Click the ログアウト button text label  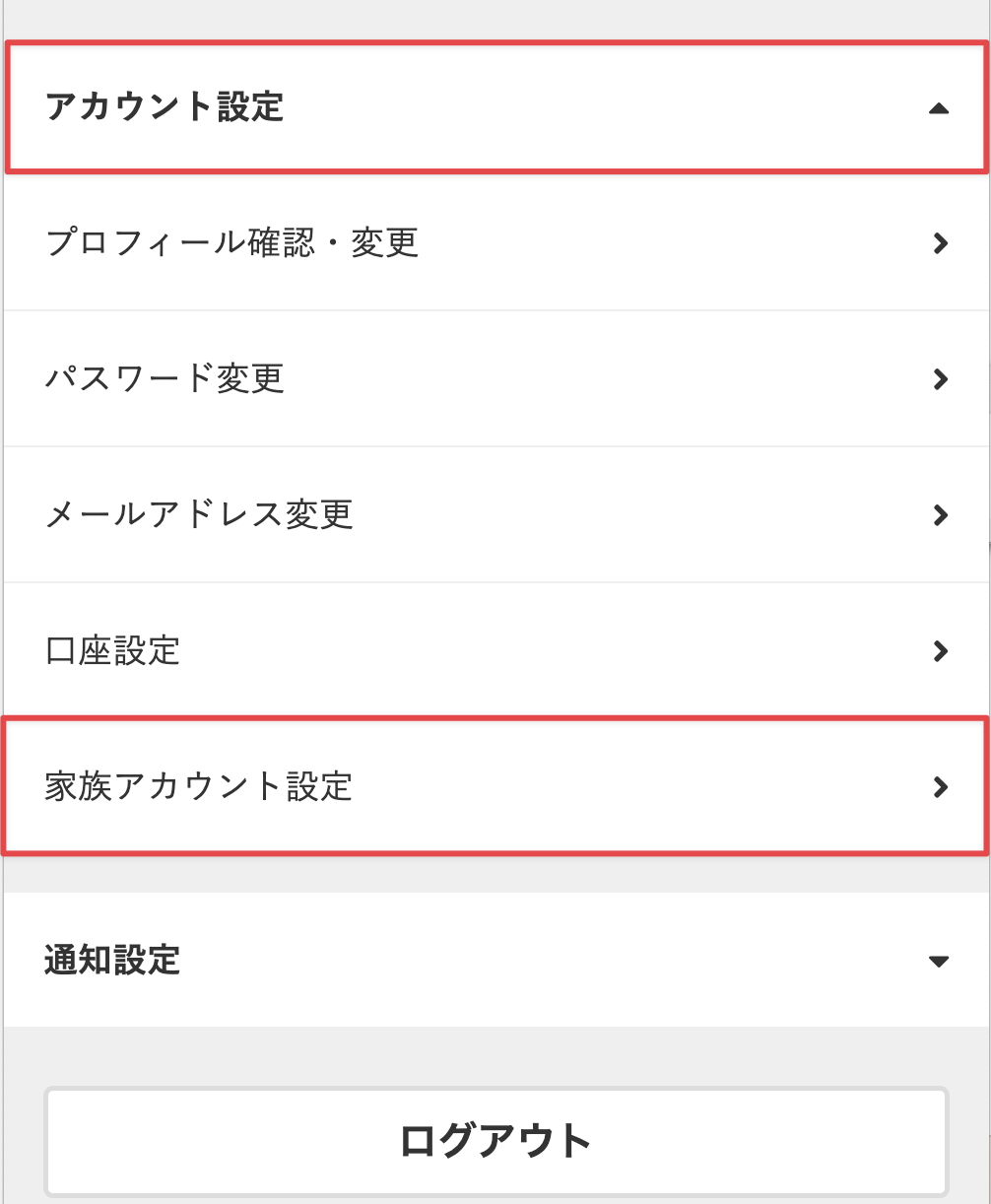tap(495, 1141)
